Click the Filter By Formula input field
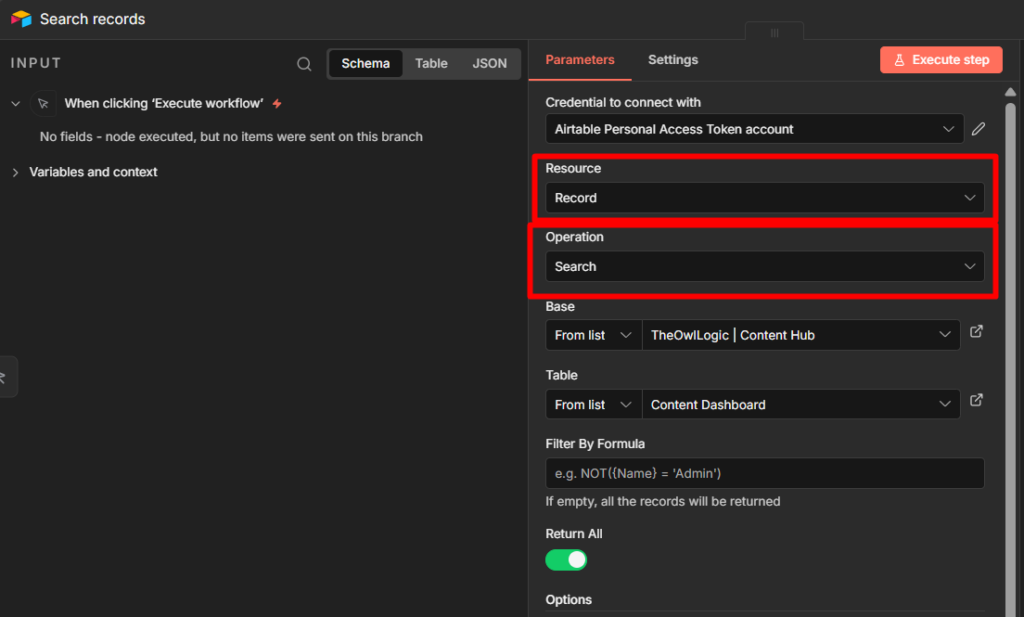Screen dimensions: 1024x617 tap(764, 473)
